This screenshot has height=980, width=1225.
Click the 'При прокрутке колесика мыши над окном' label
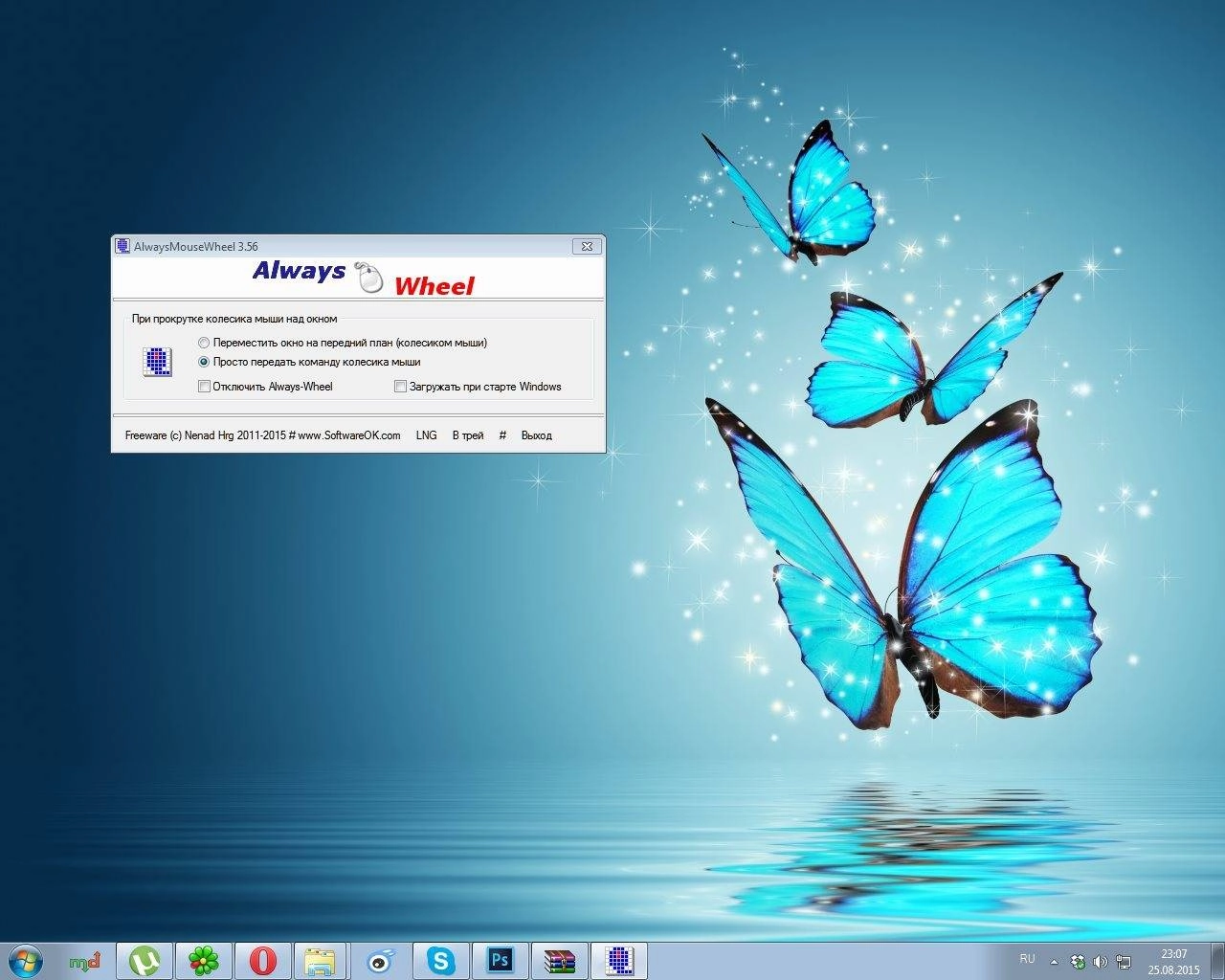coord(234,319)
